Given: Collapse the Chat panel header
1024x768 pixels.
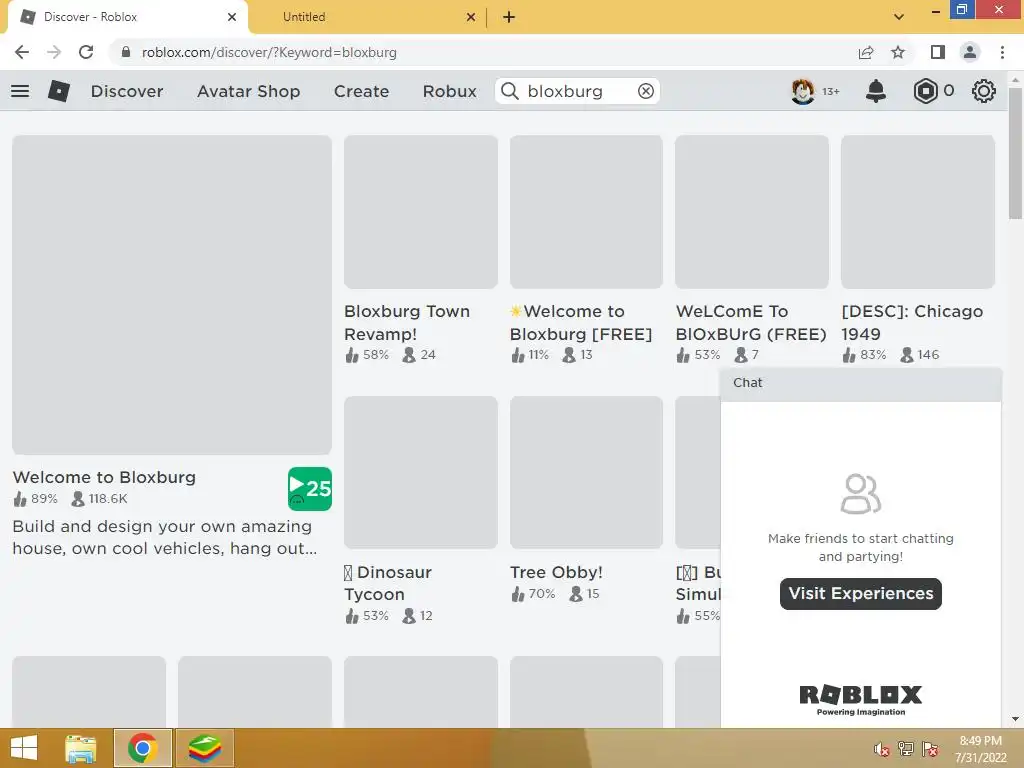Looking at the screenshot, I should [861, 383].
